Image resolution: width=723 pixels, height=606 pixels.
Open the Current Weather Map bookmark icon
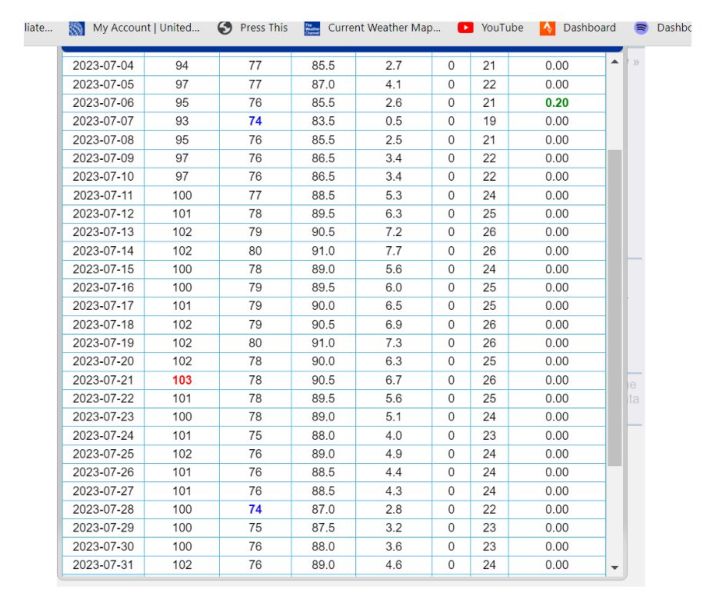click(x=312, y=28)
